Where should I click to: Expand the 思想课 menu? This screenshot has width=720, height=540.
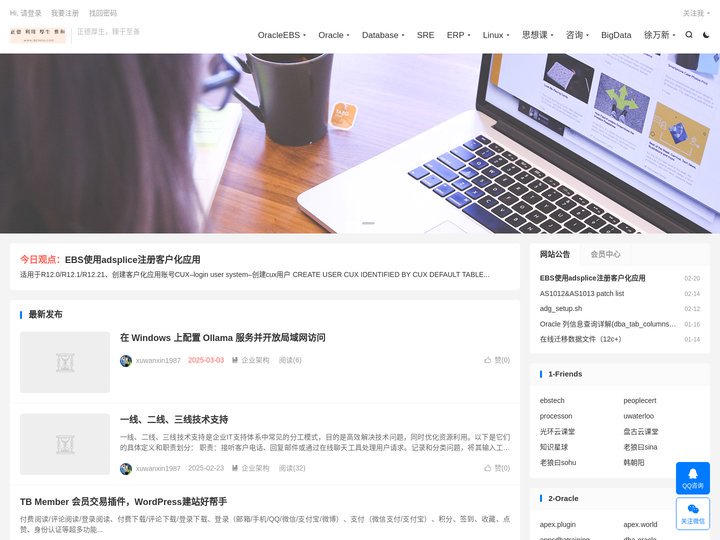pos(538,35)
